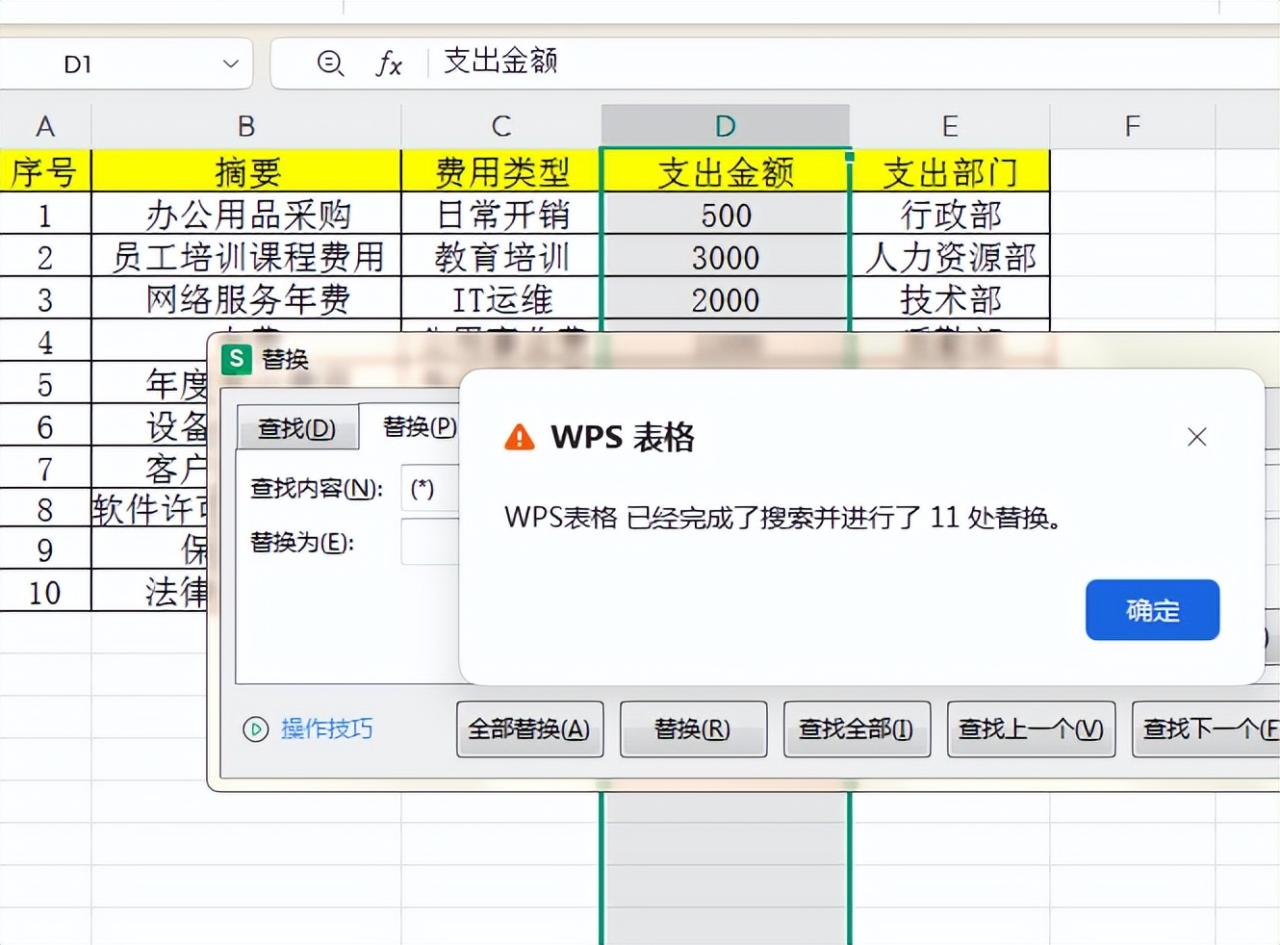Viewport: 1280px width, 945px height.
Task: Select the 费用类型 header cell
Action: click(501, 171)
